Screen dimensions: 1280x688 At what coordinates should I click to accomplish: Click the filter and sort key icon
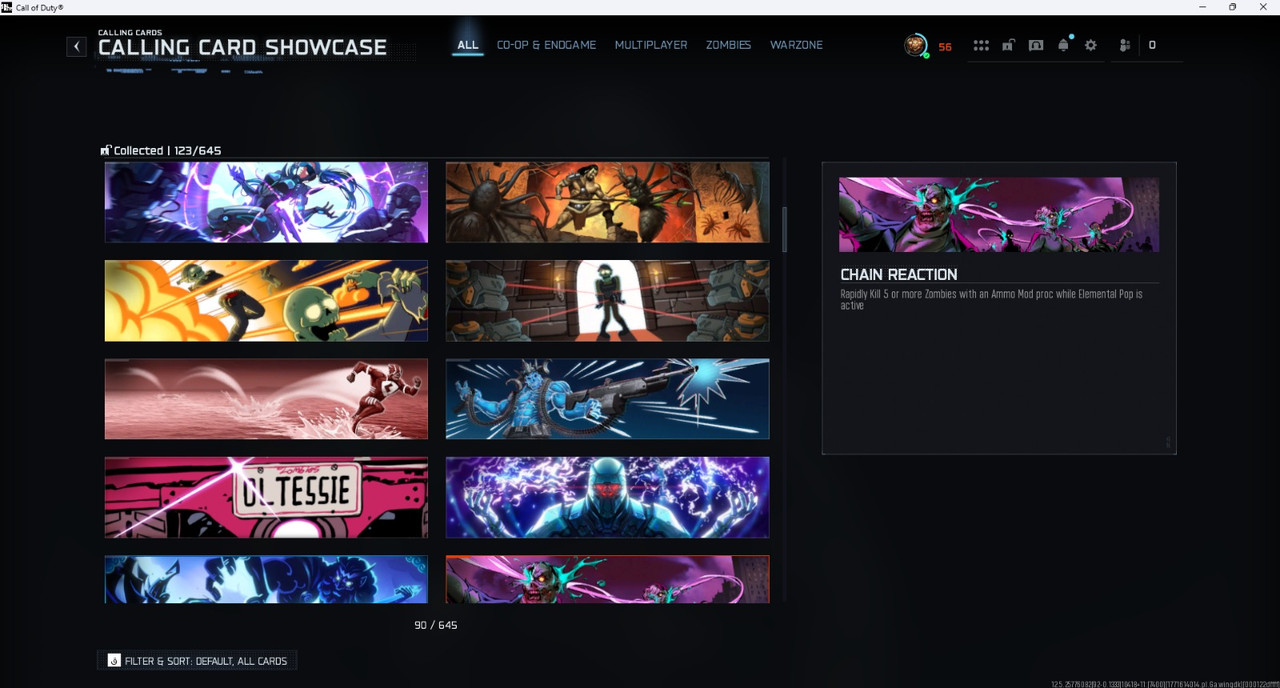coord(114,661)
